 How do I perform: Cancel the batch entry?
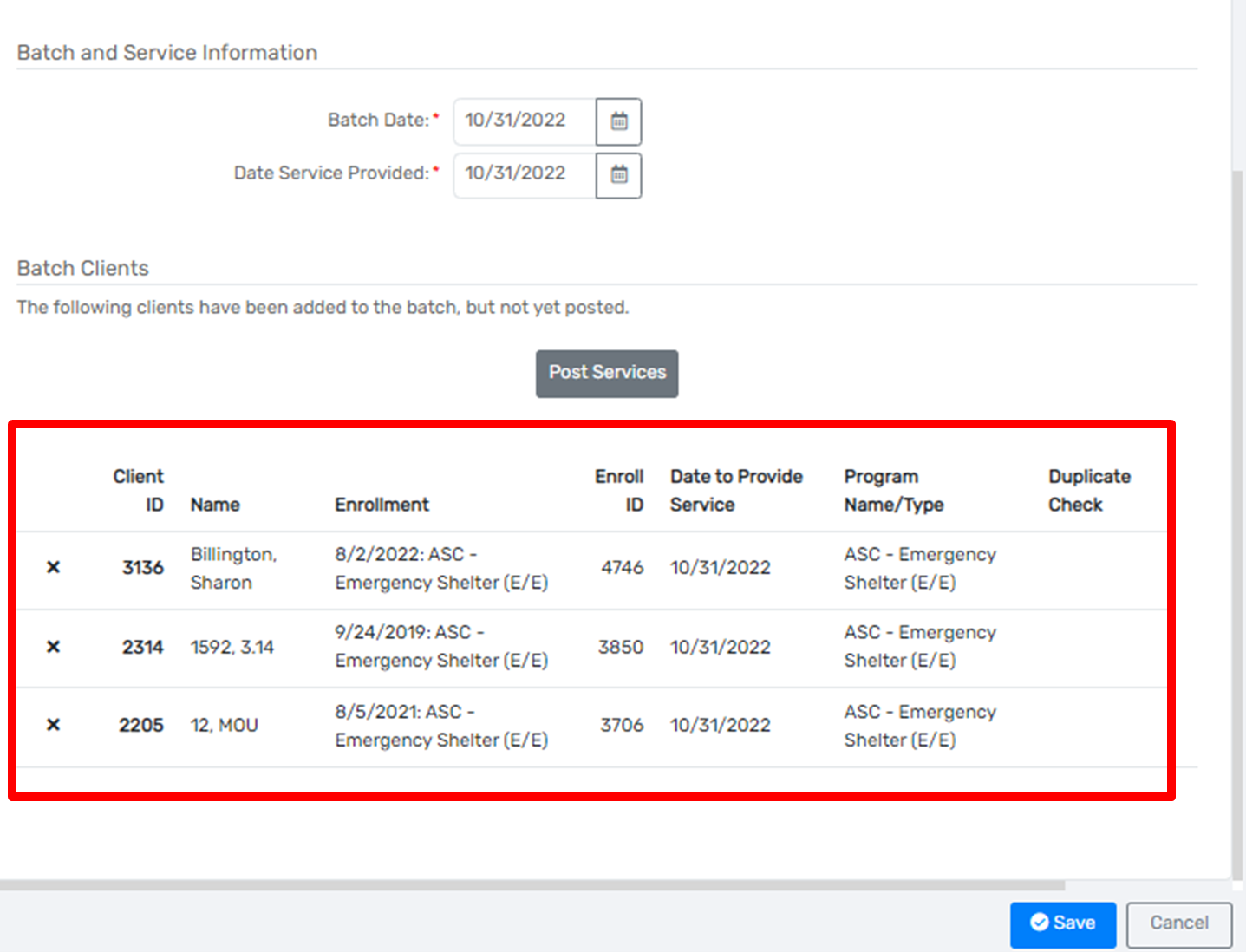(x=1178, y=923)
